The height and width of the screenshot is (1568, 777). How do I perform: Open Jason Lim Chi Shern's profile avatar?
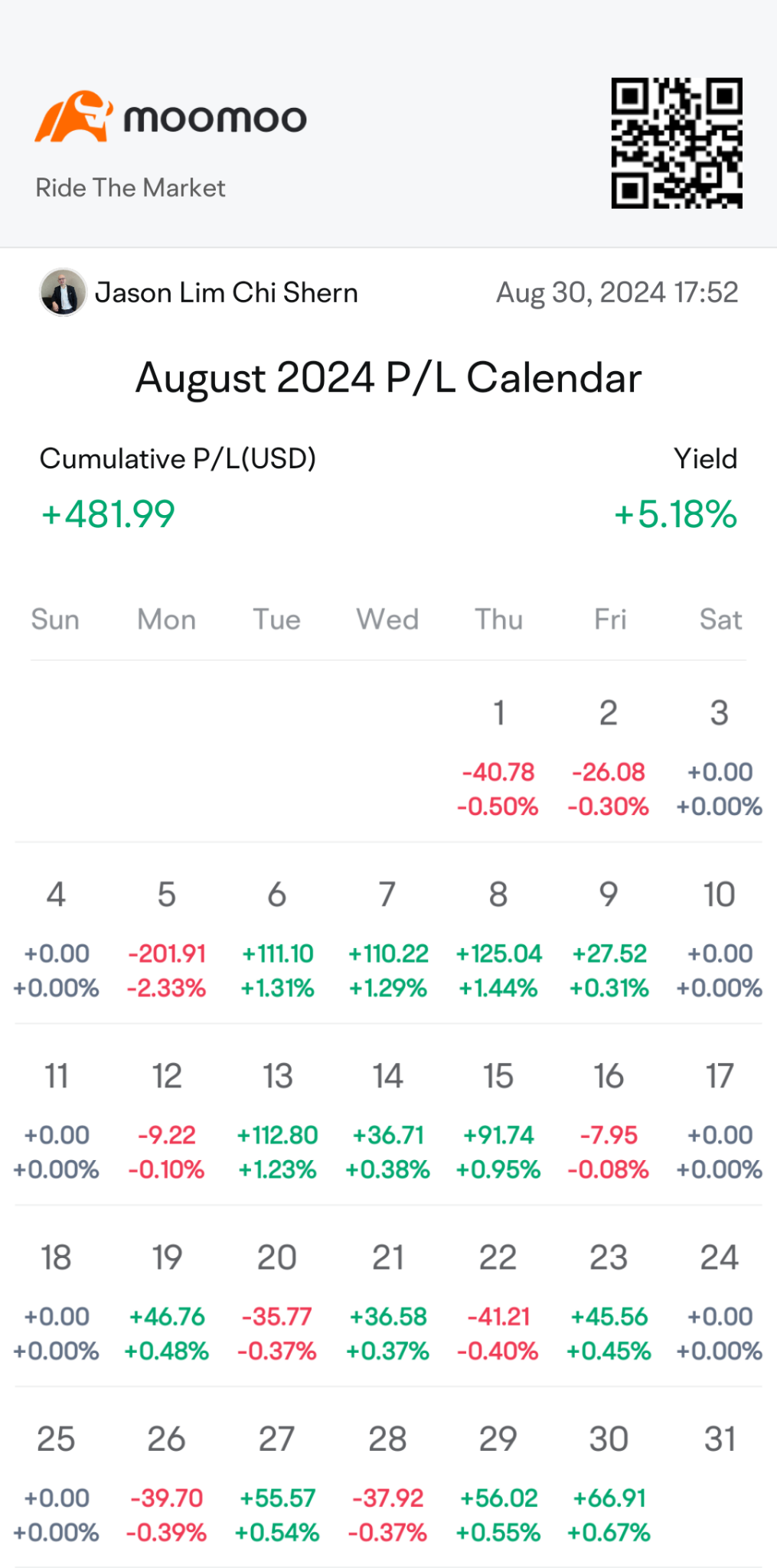pos(63,292)
